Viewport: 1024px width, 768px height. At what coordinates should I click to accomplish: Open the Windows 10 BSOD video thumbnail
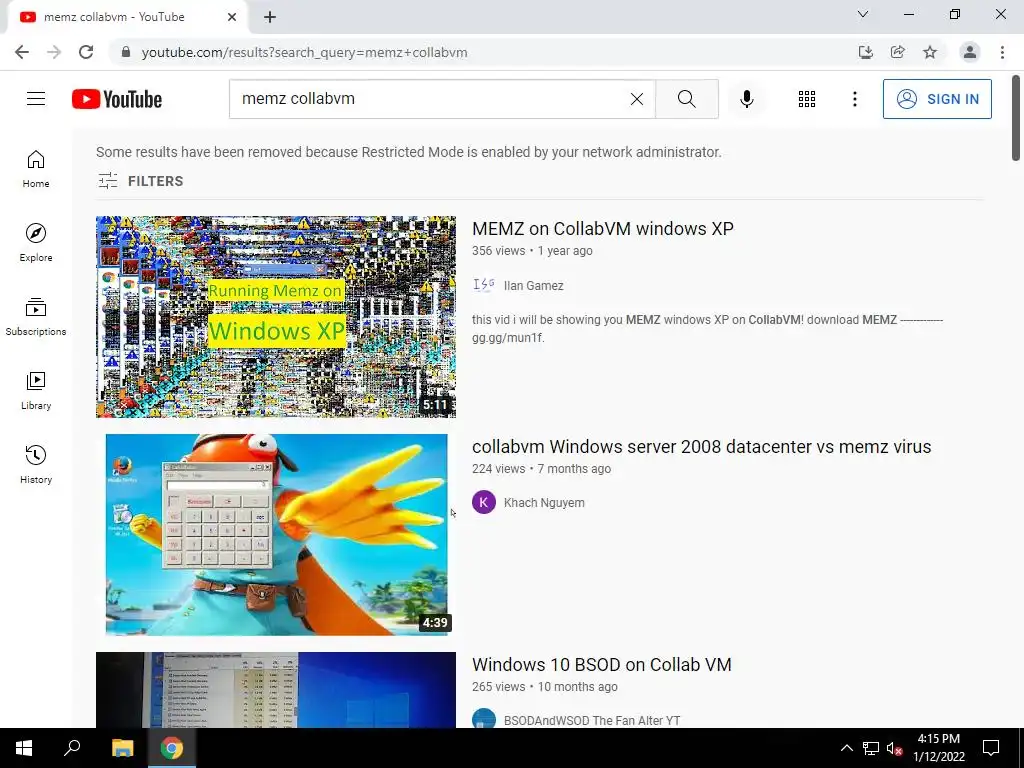tap(276, 690)
